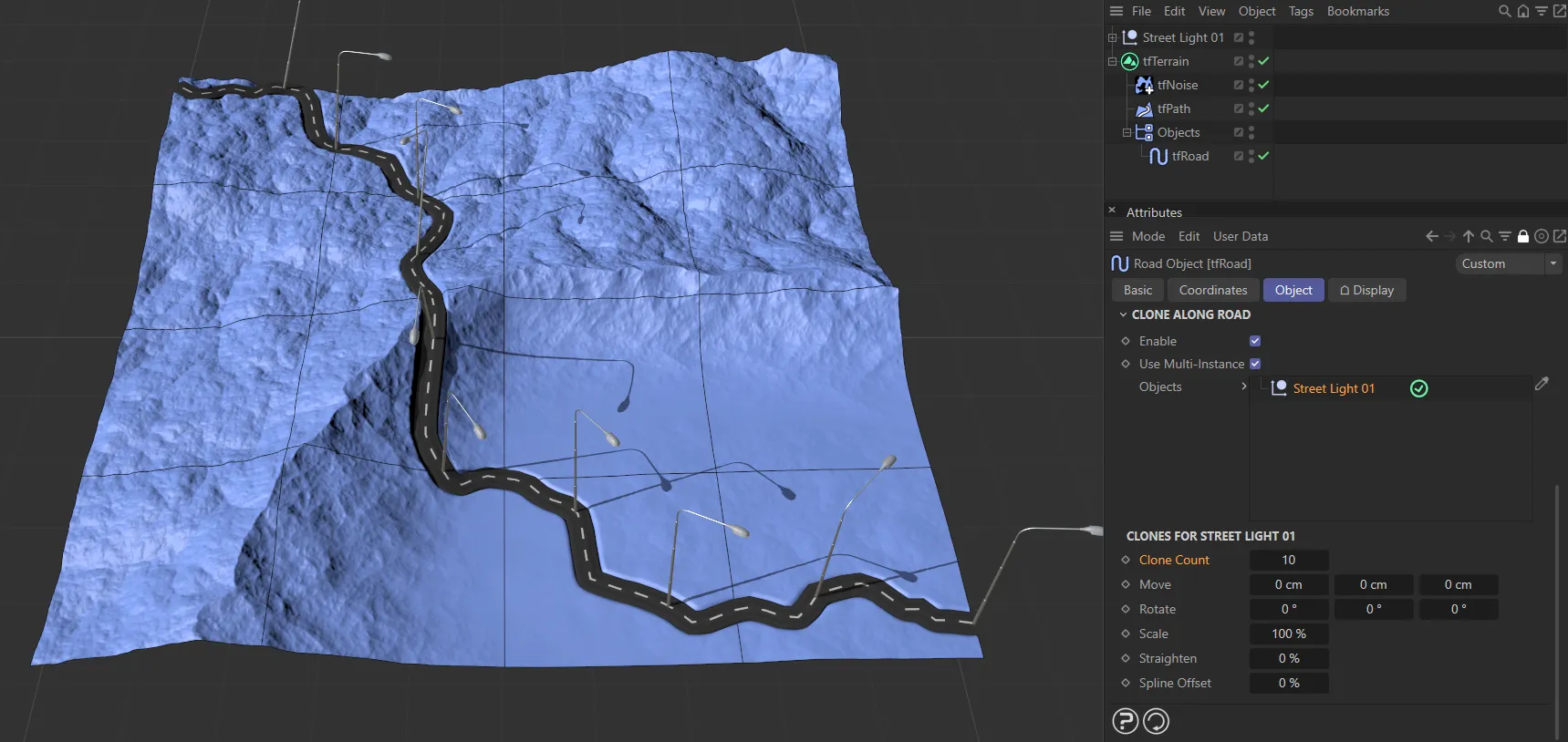Click the up arrow in Attributes toolbar
Image resolution: width=1568 pixels, height=742 pixels.
pos(1468,236)
